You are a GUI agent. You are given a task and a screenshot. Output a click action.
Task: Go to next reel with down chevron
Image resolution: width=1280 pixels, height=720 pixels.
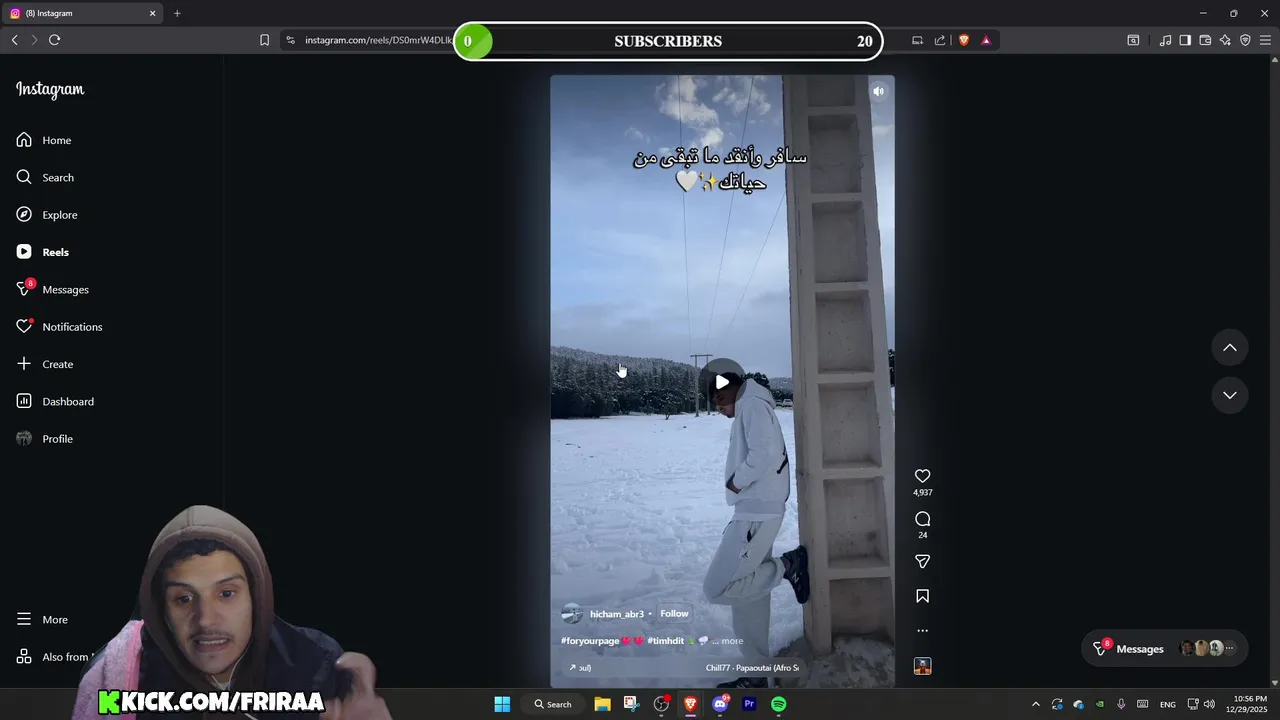pos(1230,395)
